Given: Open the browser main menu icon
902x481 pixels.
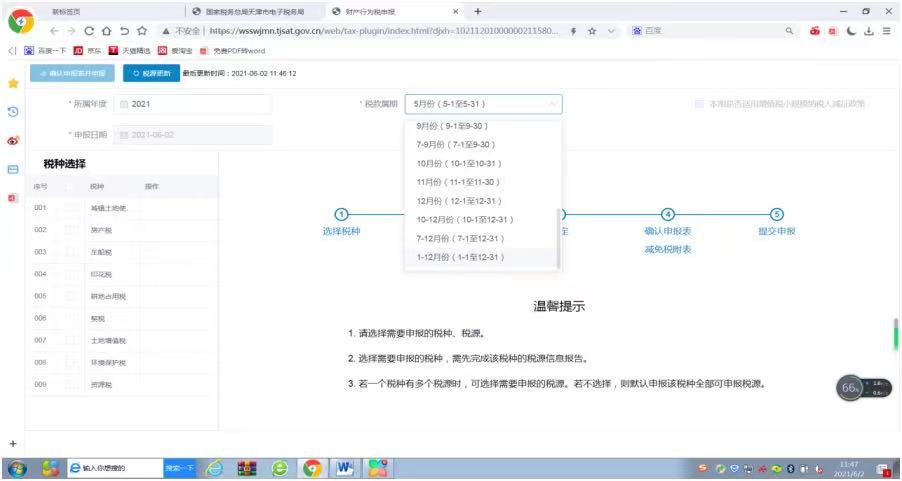Looking at the screenshot, I should (887, 31).
